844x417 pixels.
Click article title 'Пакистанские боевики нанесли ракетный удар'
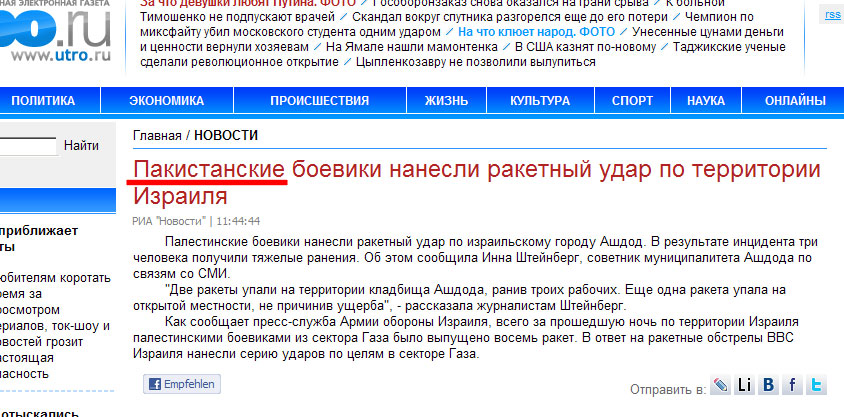coord(476,183)
